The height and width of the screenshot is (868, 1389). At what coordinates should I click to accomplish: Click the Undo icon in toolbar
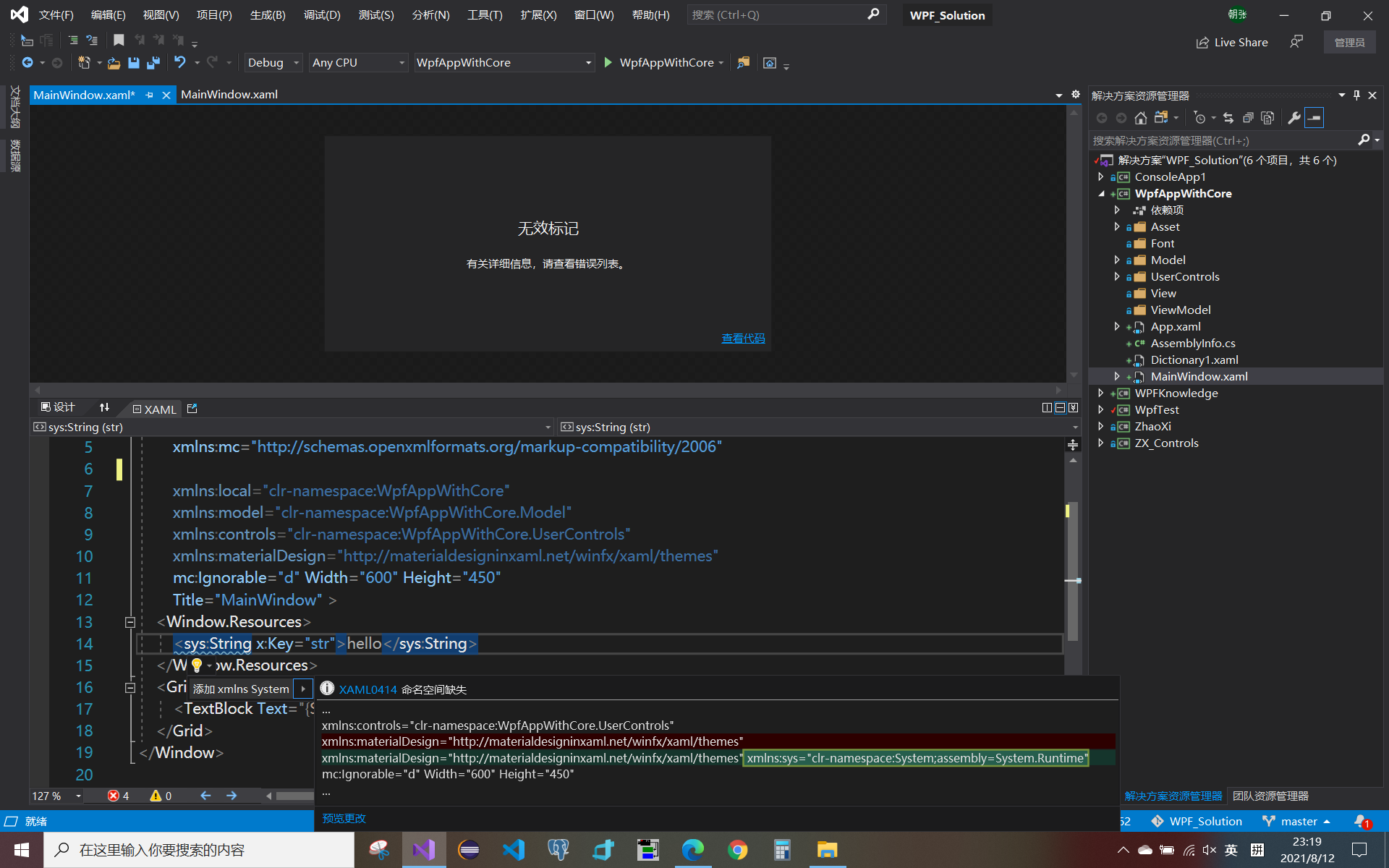pos(180,63)
